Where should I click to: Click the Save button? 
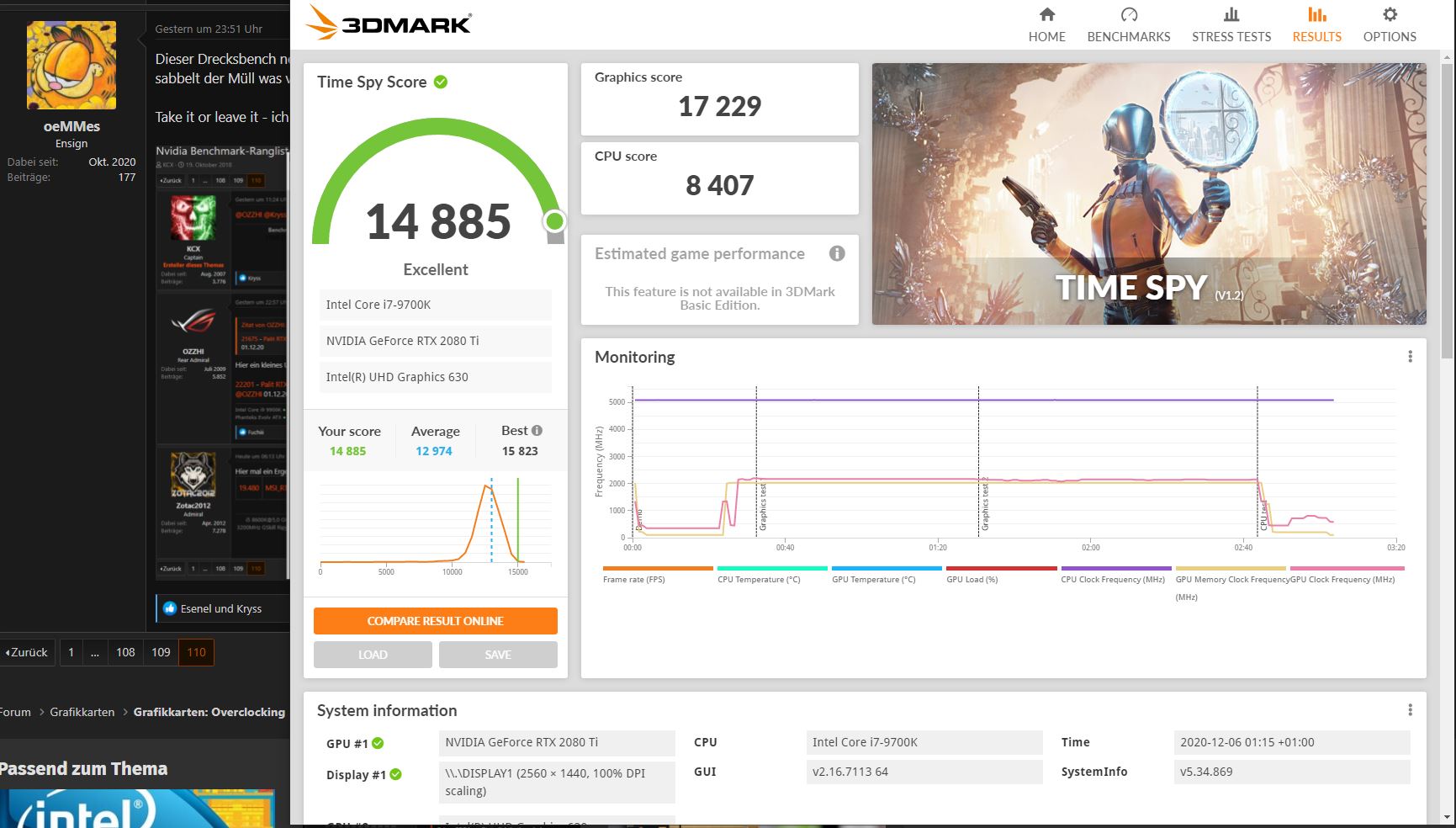click(x=498, y=655)
